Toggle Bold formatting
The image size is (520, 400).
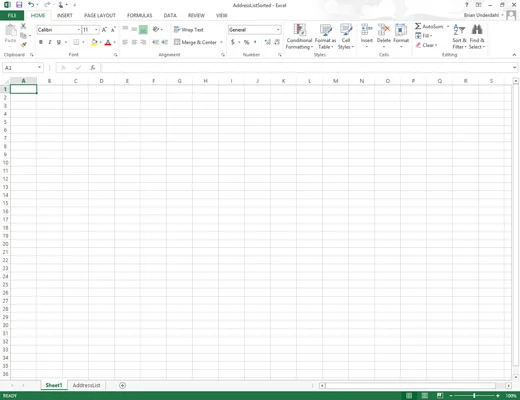pos(41,42)
